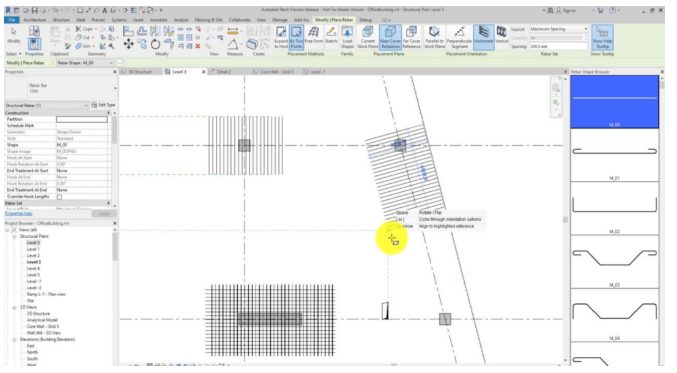Switch to 3D Structure view tab
Image resolution: width=677 pixels, height=373 pixels.
(140, 72)
